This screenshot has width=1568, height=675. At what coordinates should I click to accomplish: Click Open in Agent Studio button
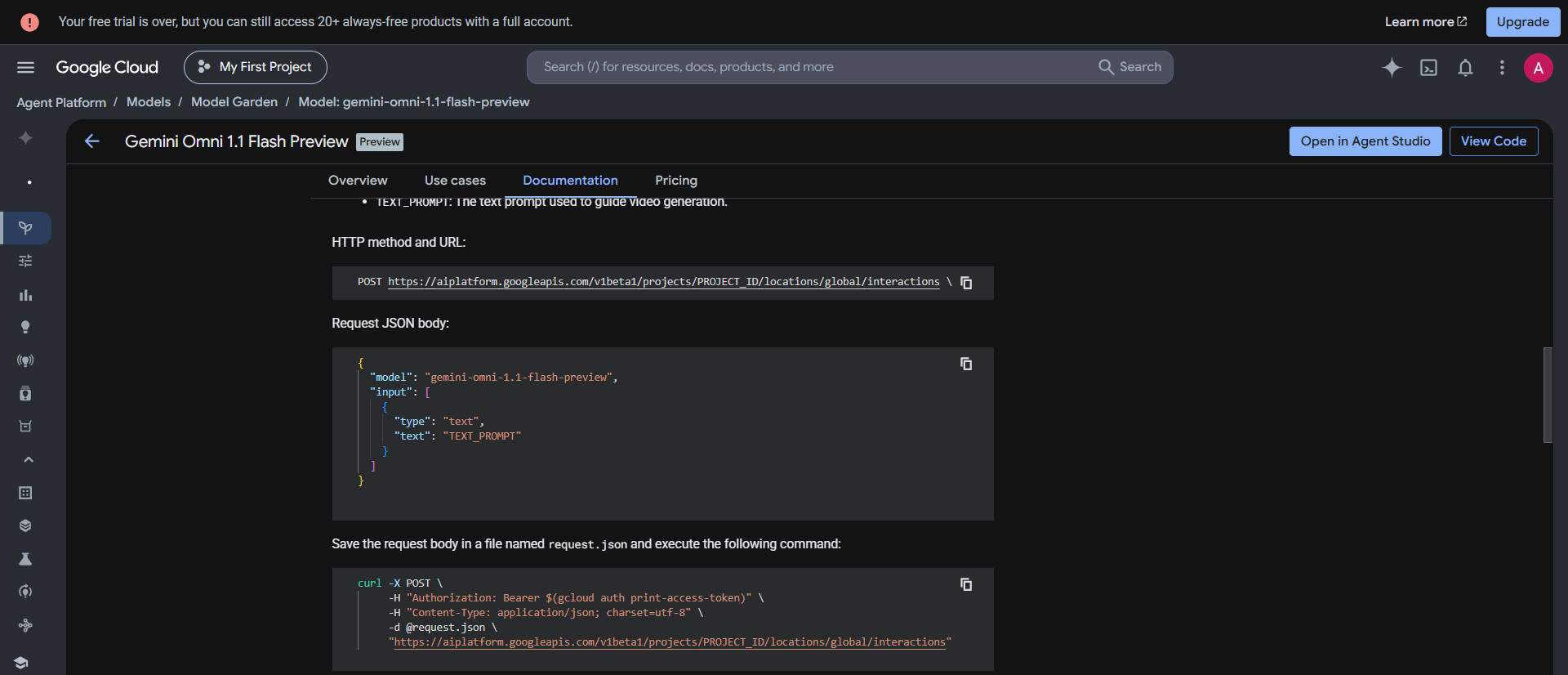[x=1365, y=141]
